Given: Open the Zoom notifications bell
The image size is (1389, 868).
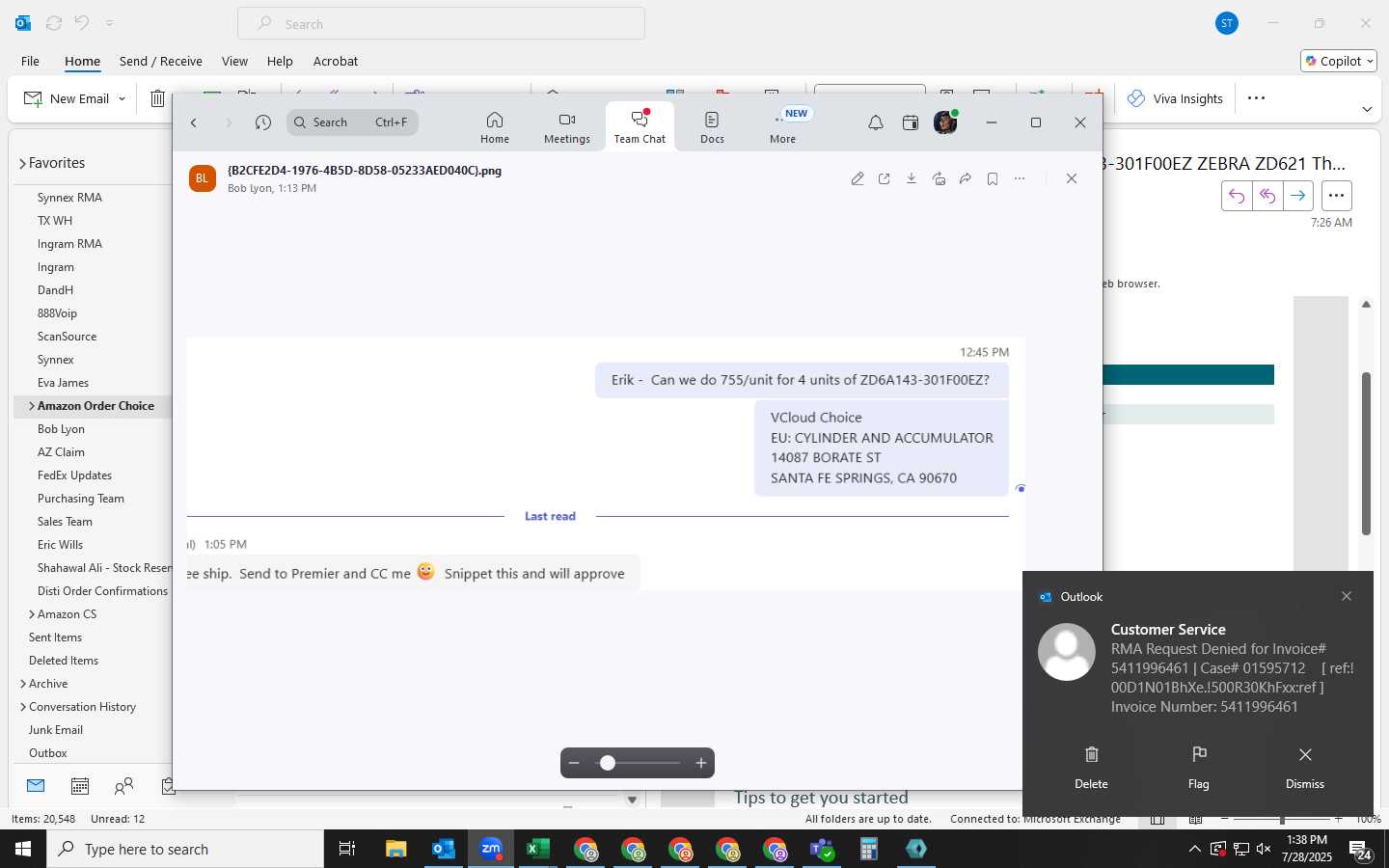Looking at the screenshot, I should (x=876, y=122).
